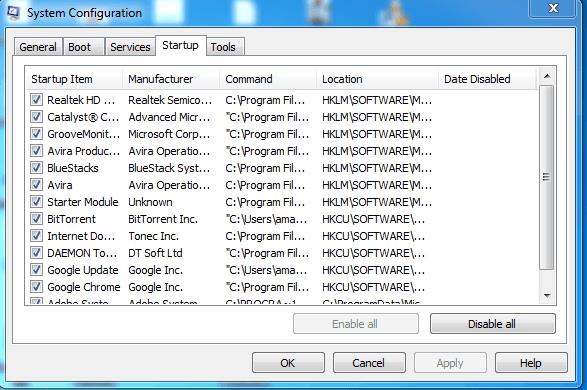Select the 'Google Inc.' cell in Google Update row

point(155,270)
